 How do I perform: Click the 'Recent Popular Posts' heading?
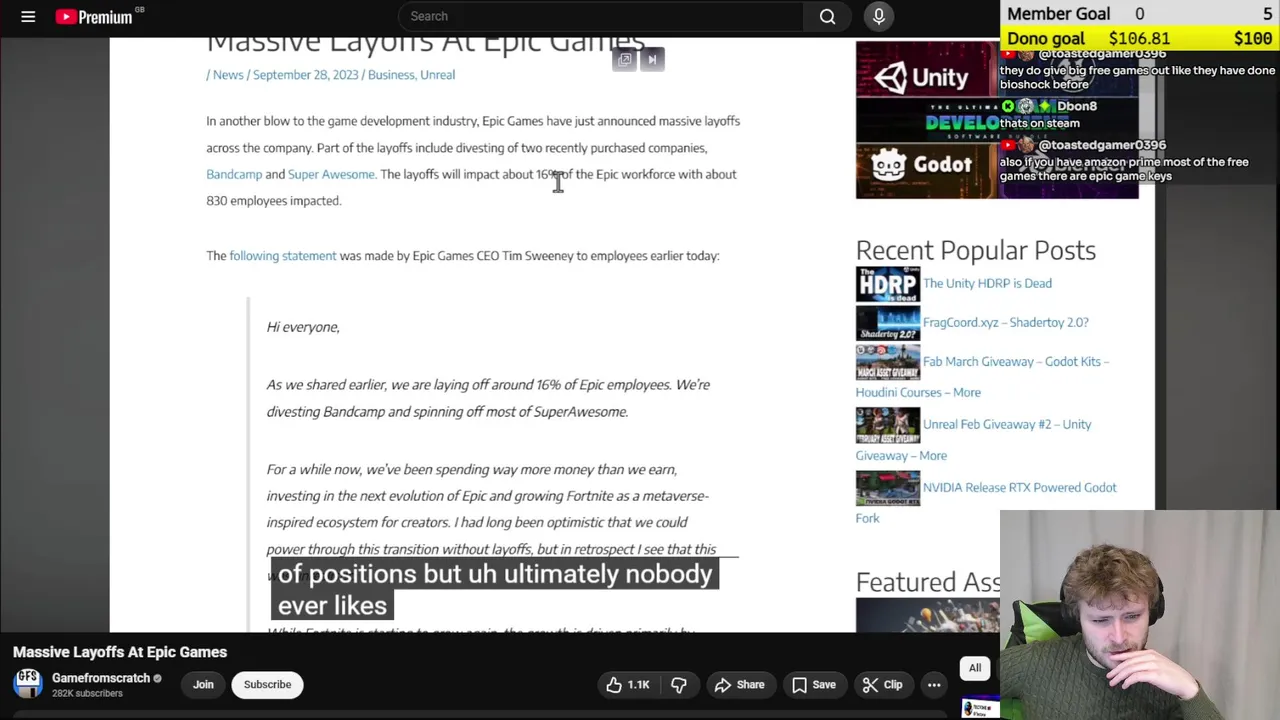tap(975, 250)
